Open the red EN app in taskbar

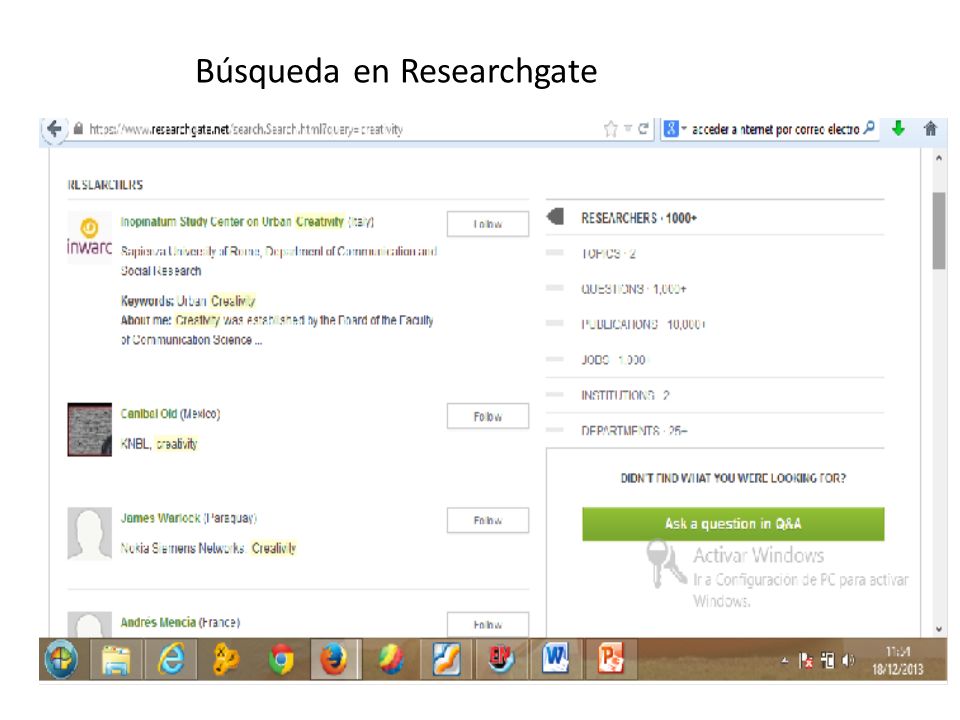501,659
